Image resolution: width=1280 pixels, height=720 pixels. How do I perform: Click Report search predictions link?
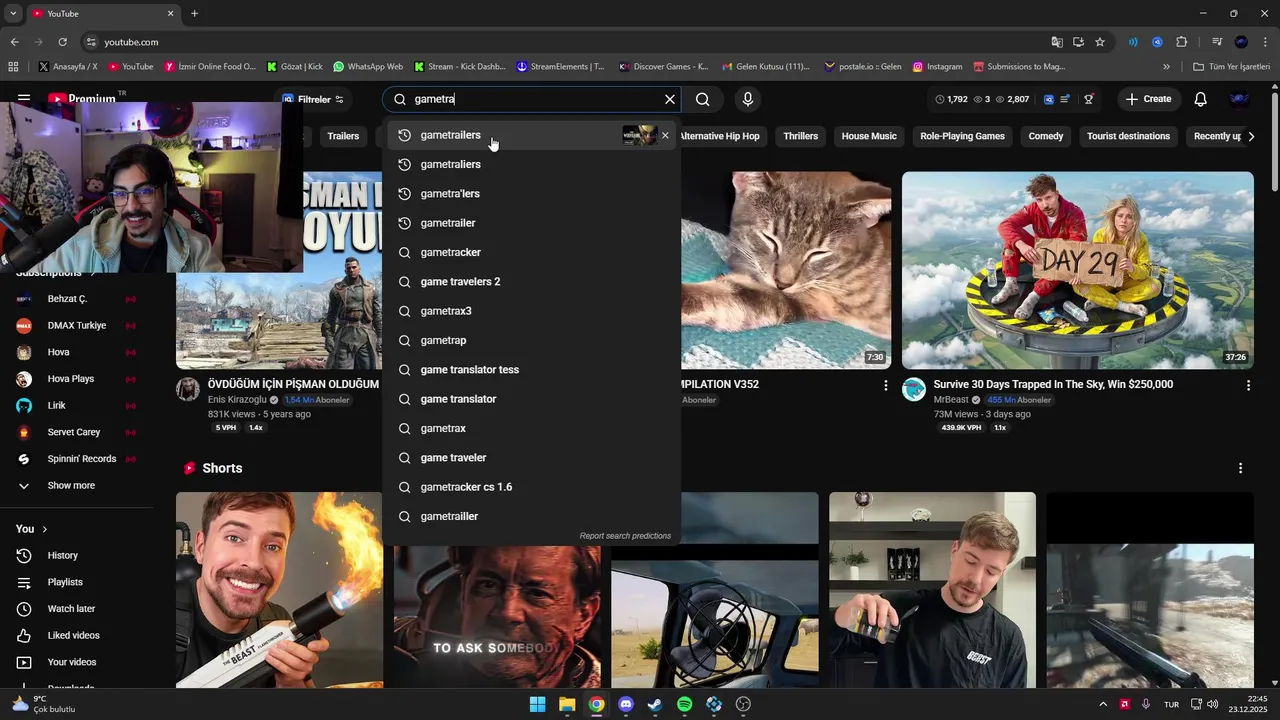625,536
